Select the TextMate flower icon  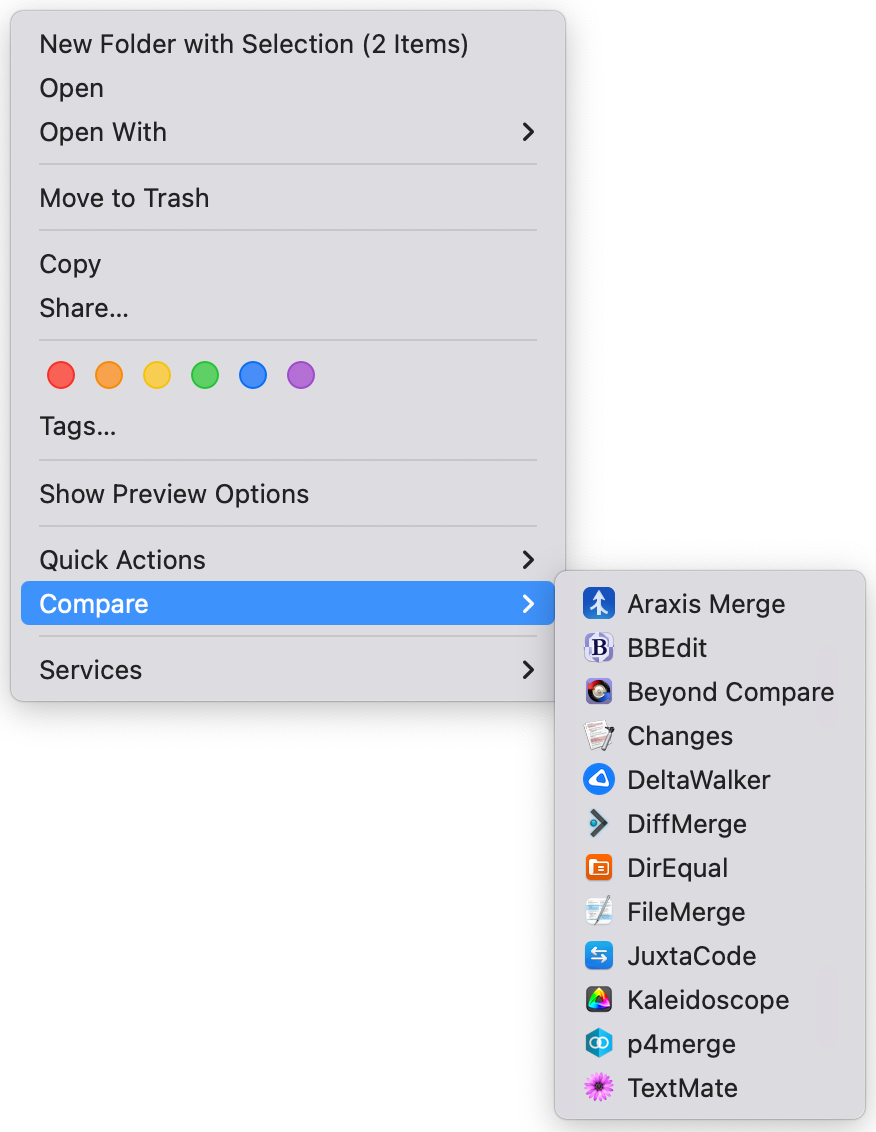coord(599,1088)
